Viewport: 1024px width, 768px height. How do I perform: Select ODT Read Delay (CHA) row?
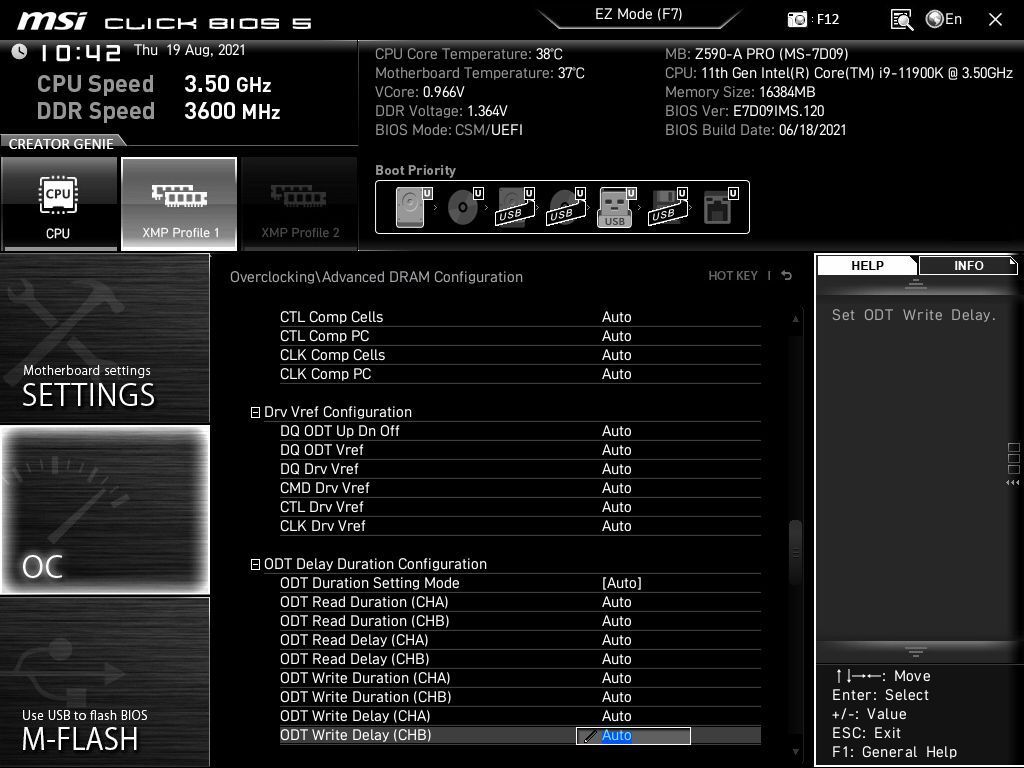tap(520, 640)
